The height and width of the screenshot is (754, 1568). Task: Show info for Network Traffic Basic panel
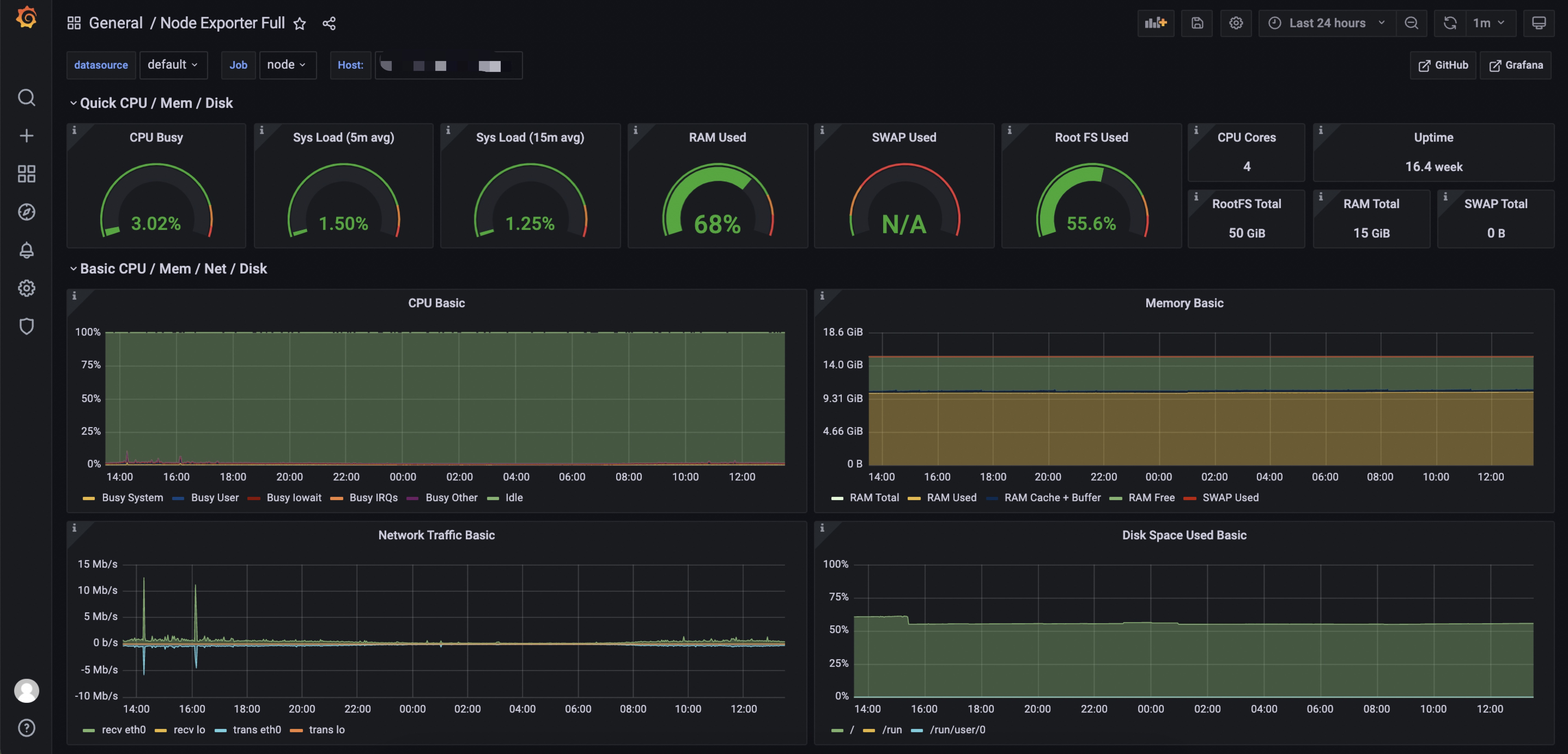pyautogui.click(x=74, y=528)
